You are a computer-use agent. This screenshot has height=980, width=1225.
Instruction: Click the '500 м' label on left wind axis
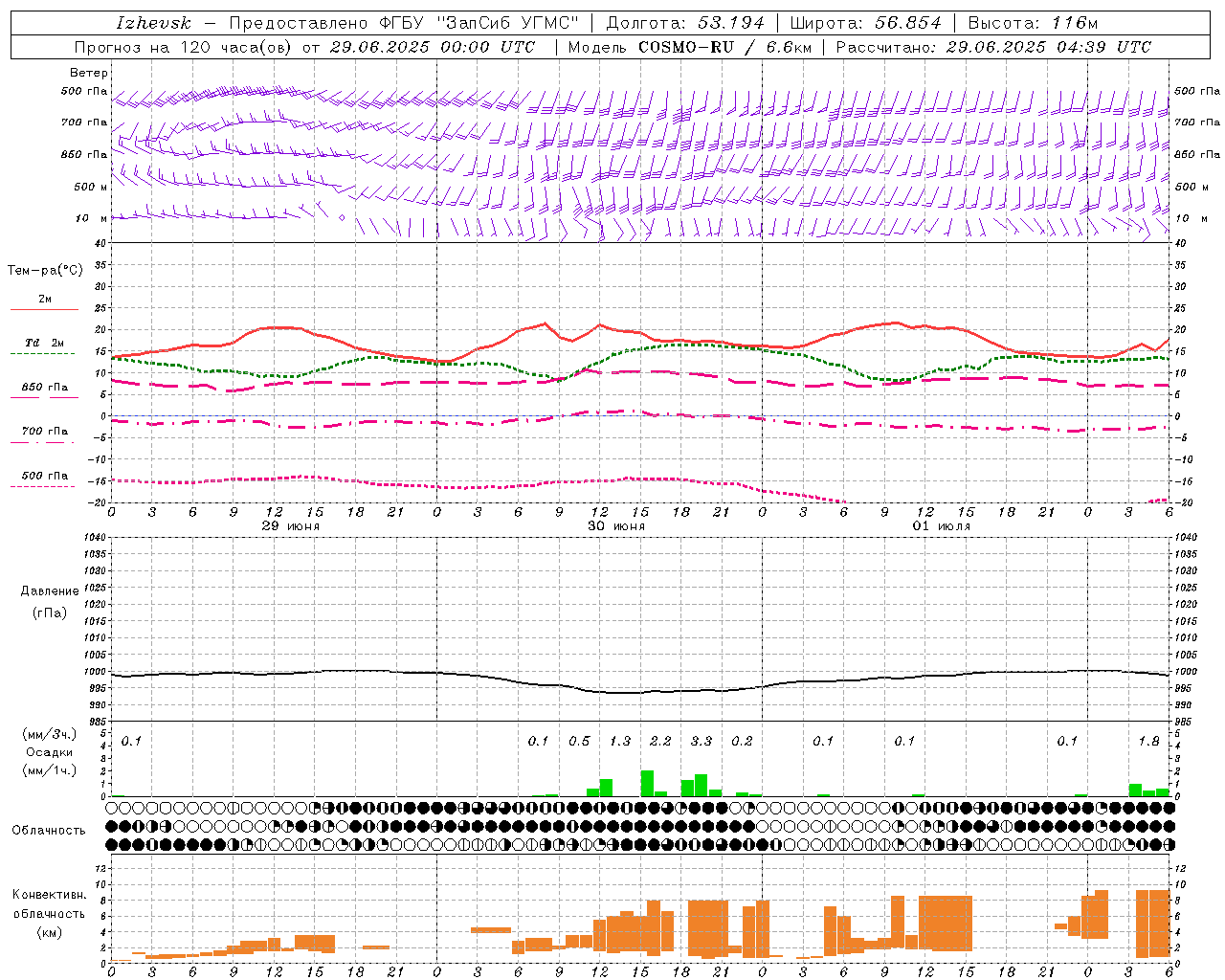pos(91,187)
